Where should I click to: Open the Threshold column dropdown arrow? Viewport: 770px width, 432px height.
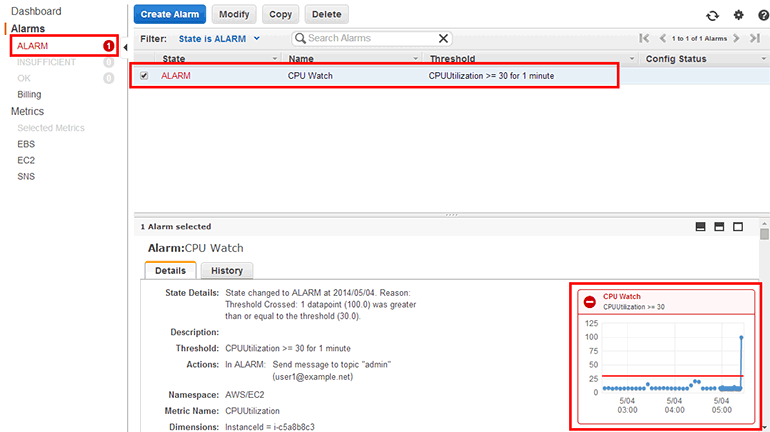[x=633, y=59]
